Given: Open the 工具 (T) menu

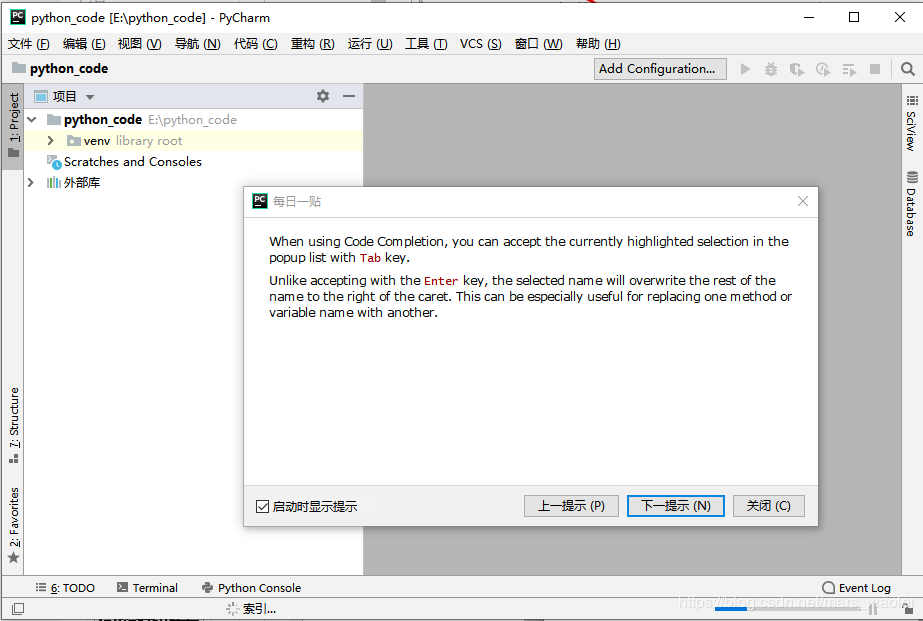Looking at the screenshot, I should pos(426,44).
